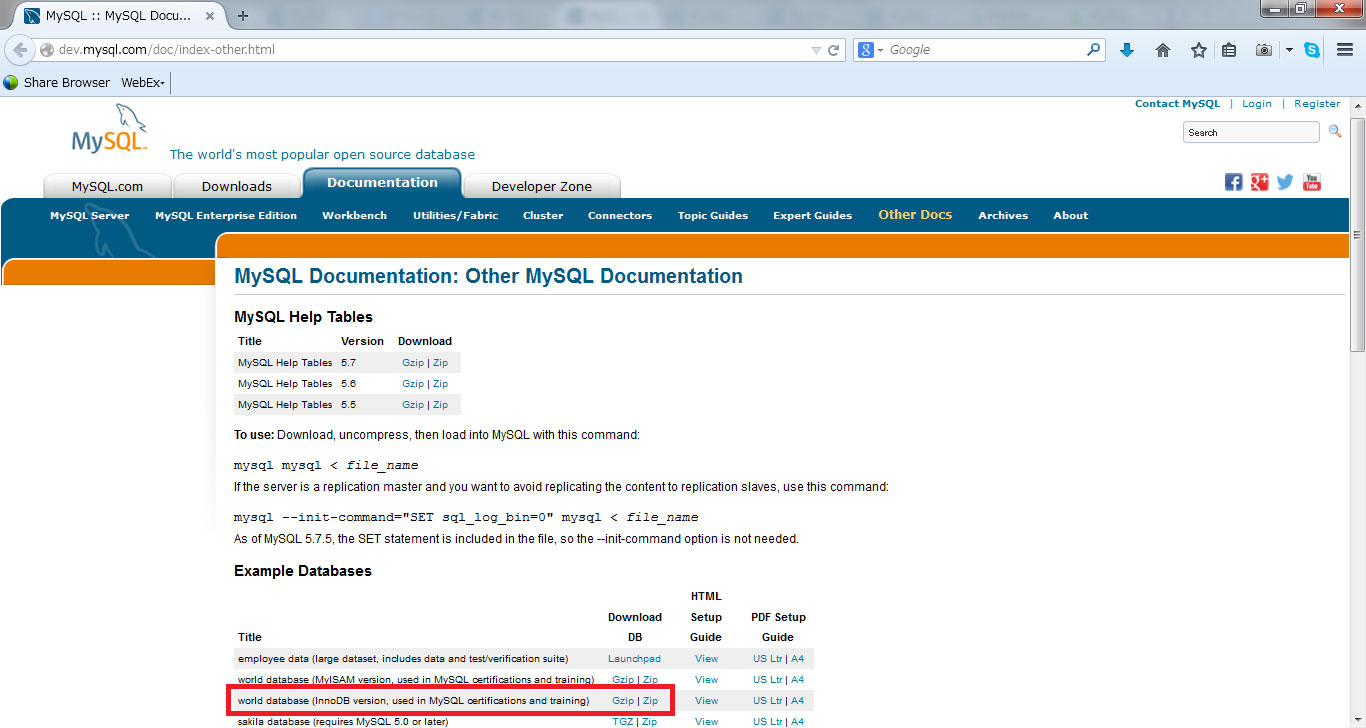The width and height of the screenshot is (1366, 728).
Task: Click the Share Browser globe icon
Action: click(x=11, y=82)
